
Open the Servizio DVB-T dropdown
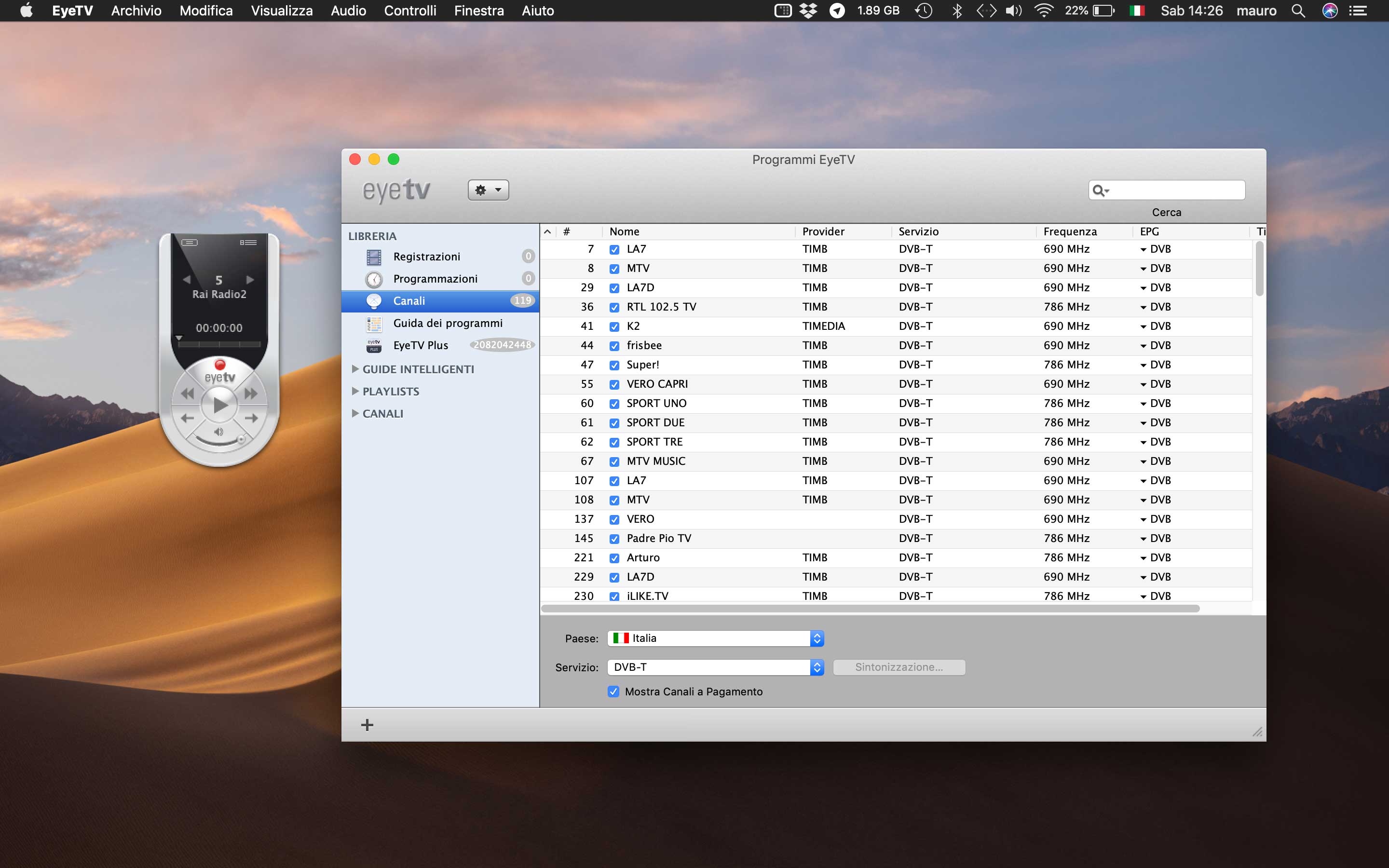715,667
